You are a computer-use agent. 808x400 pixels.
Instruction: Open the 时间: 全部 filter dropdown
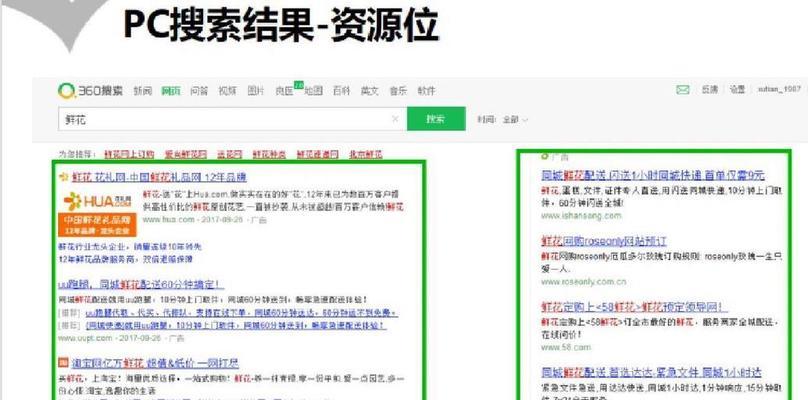502,120
